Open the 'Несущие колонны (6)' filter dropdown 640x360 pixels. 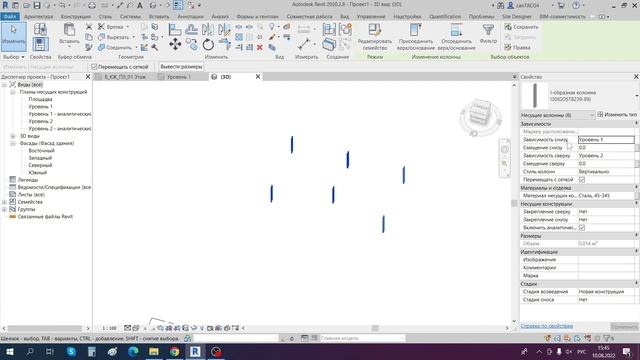coord(557,115)
